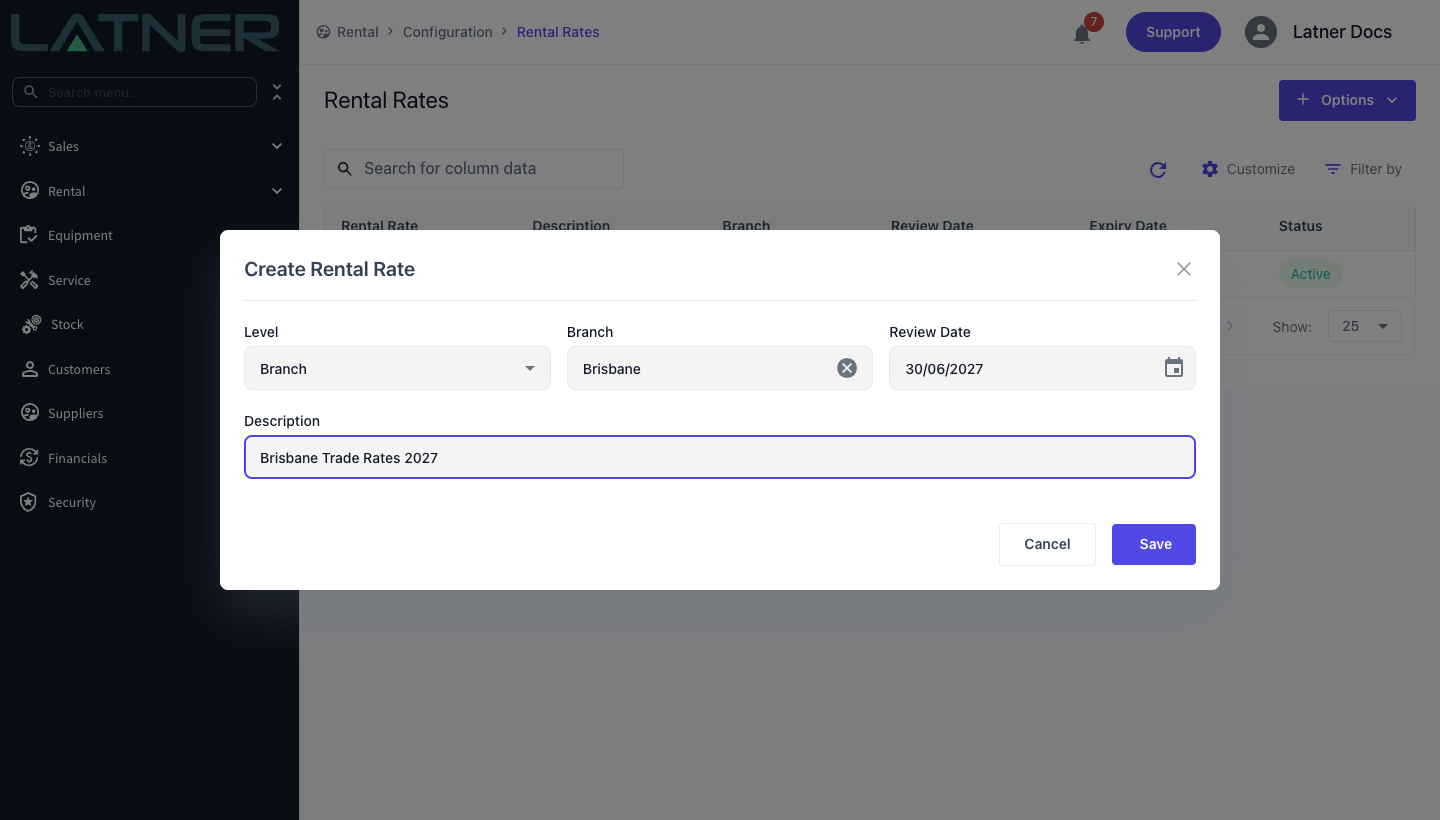Change the Show rows-per-page dropdown
This screenshot has height=820, width=1440.
tap(1365, 326)
